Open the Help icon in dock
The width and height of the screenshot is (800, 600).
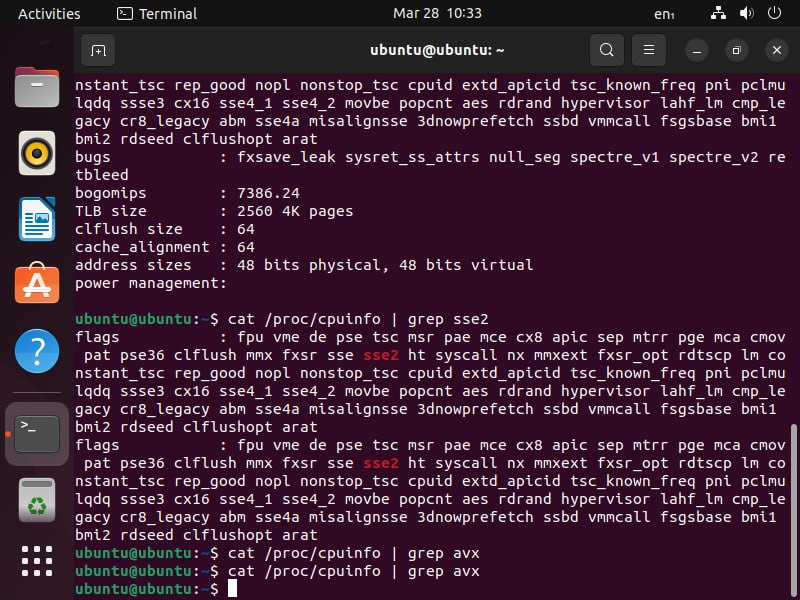coord(37,351)
